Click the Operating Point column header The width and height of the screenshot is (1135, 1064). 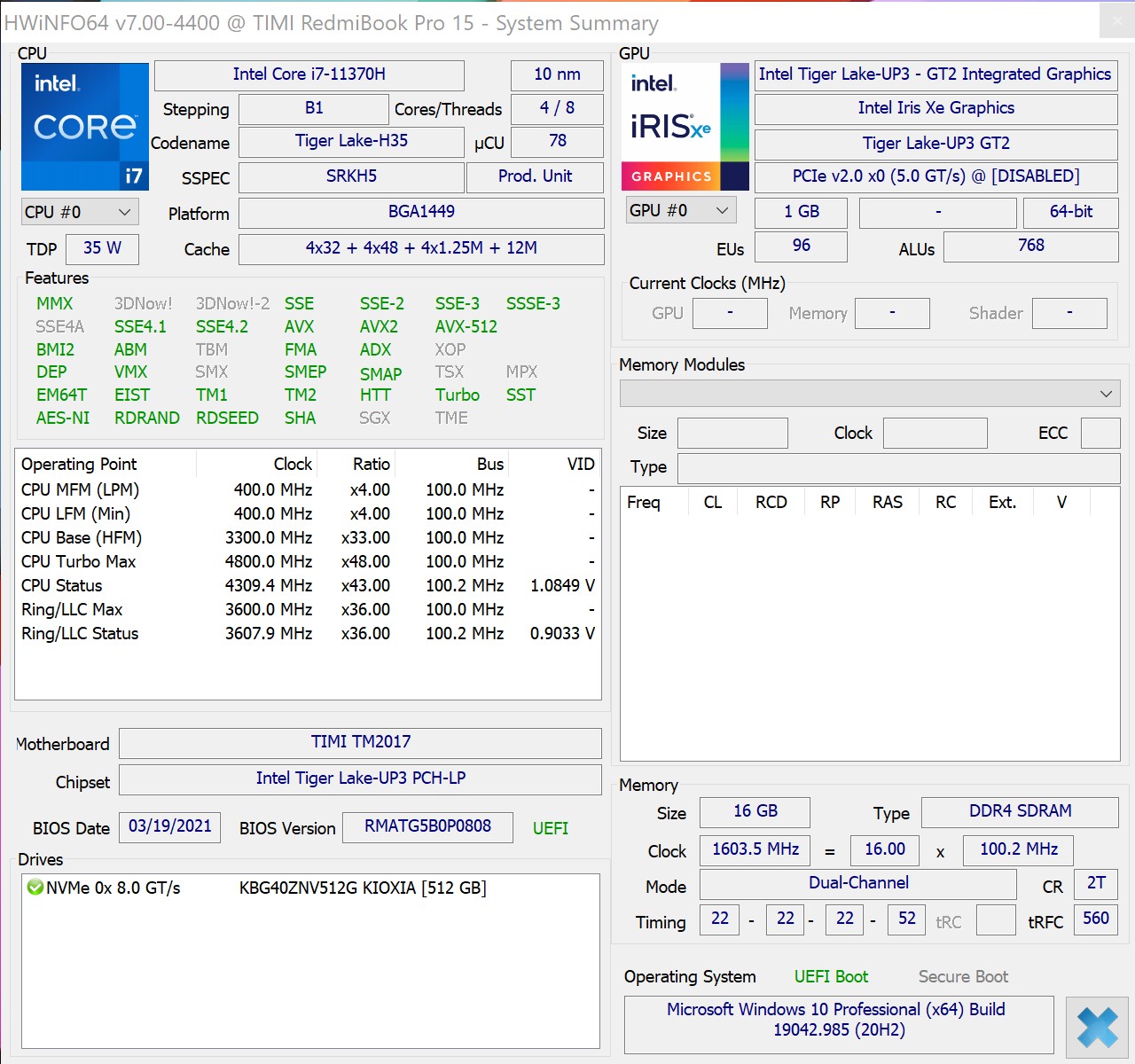(x=80, y=464)
